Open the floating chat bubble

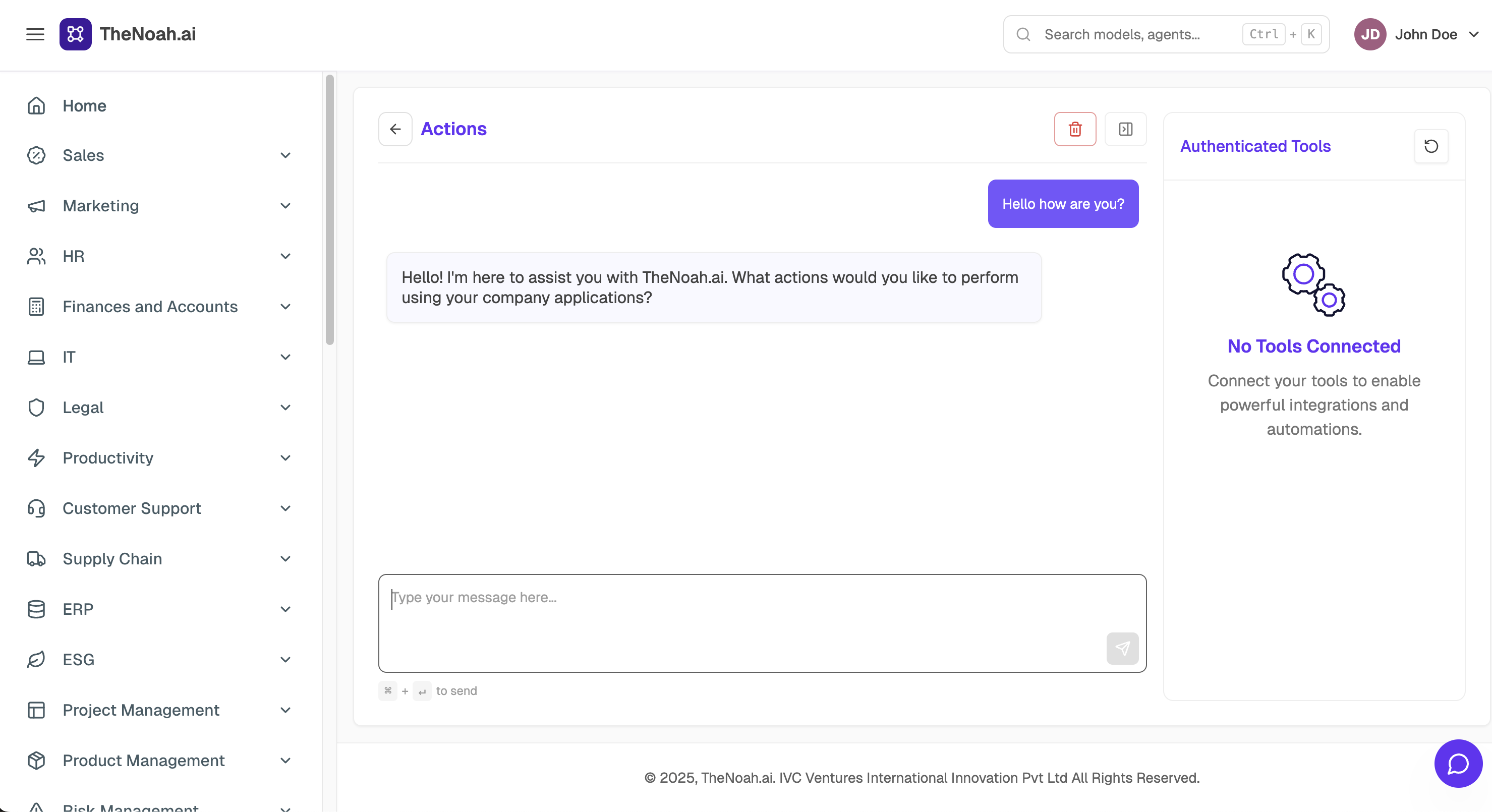[x=1458, y=764]
